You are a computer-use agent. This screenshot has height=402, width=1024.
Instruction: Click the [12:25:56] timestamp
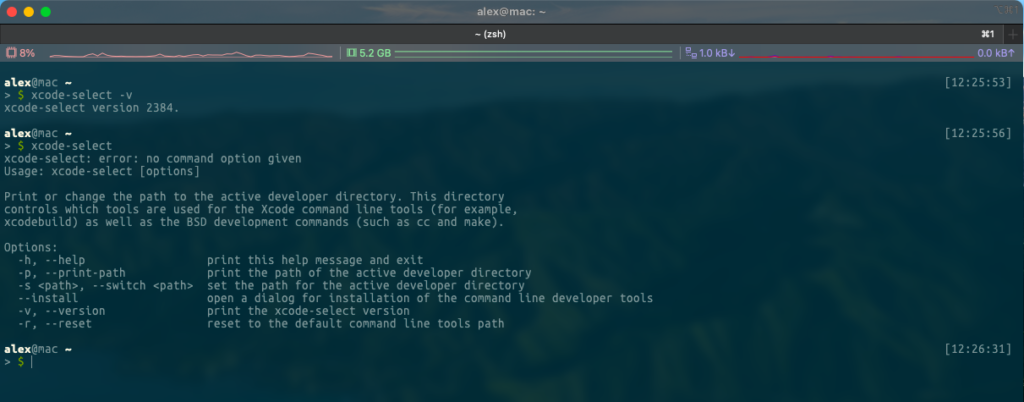pos(978,133)
